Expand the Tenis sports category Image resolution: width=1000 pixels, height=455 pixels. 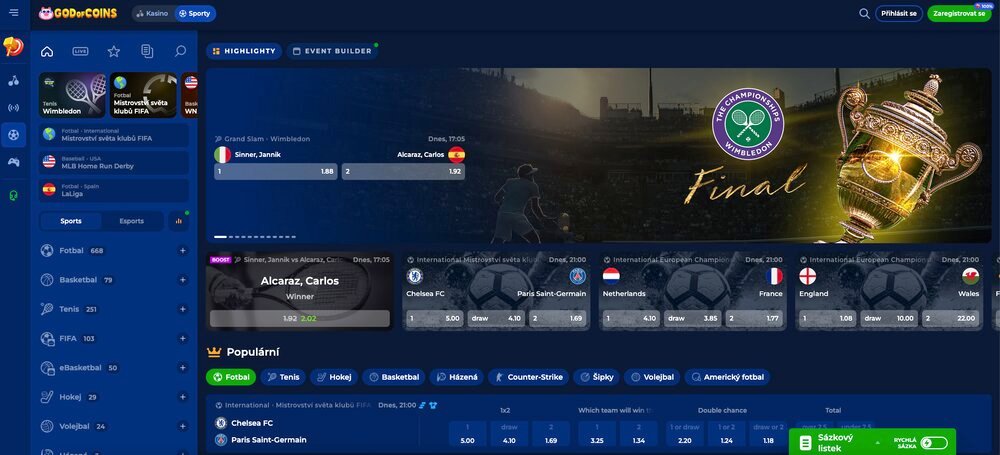[182, 309]
